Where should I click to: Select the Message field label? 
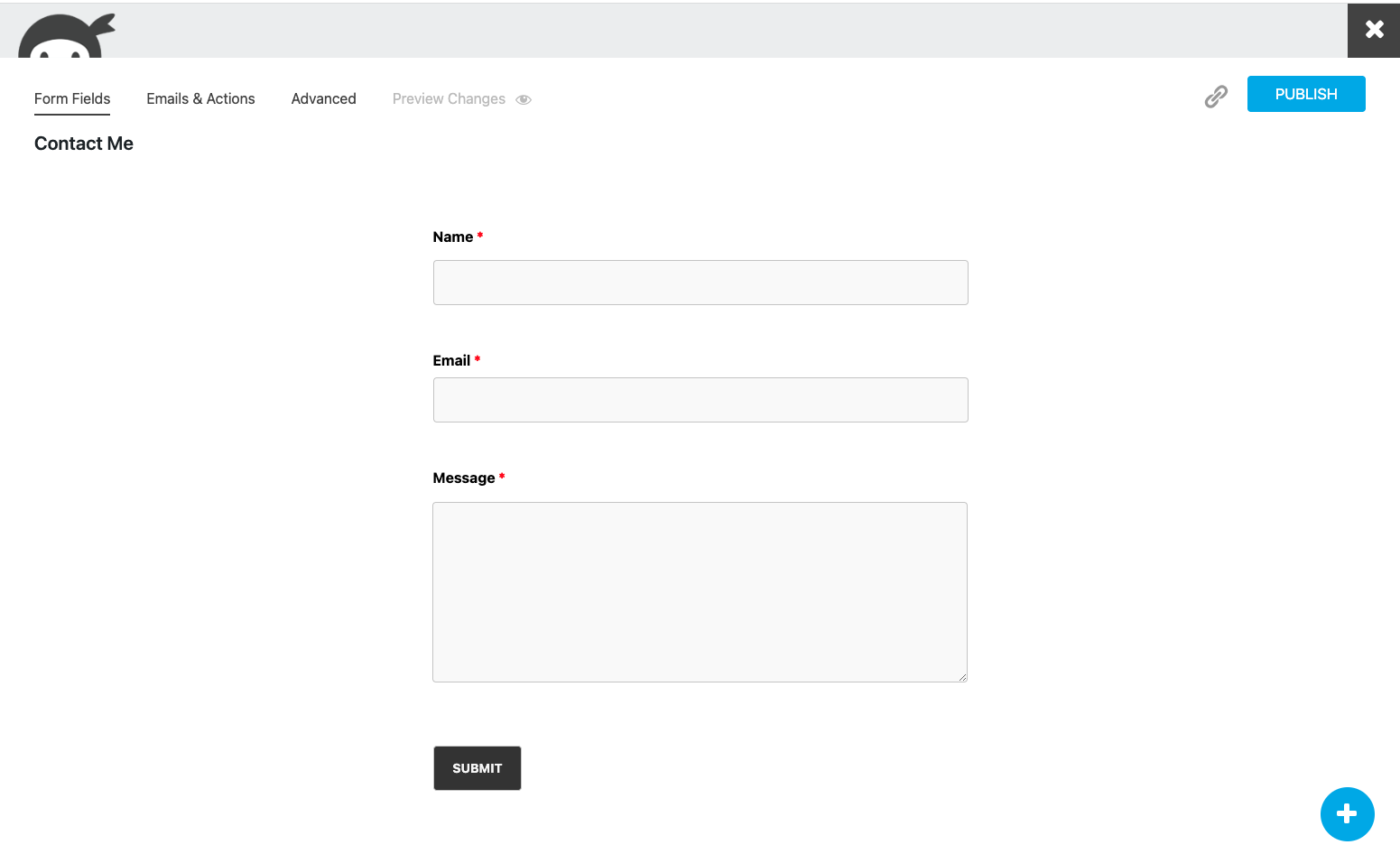tap(464, 478)
